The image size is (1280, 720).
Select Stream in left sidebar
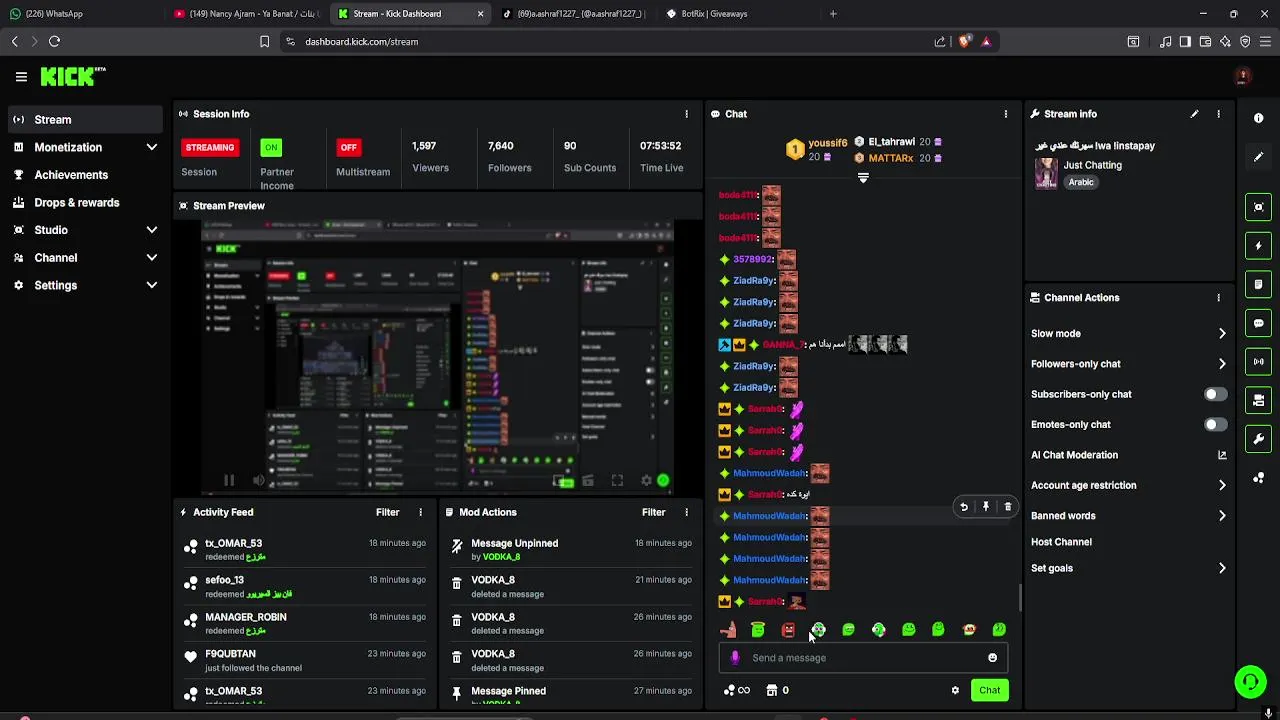tap(85, 120)
